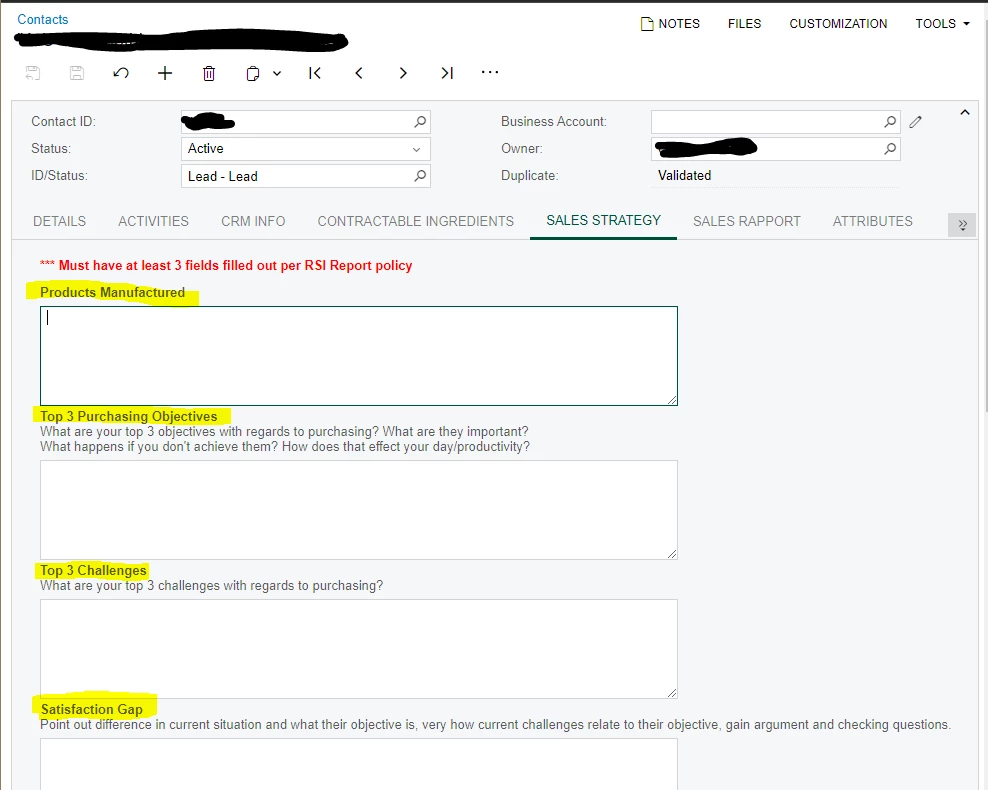Open the Business Account lookup magnifier

click(890, 122)
